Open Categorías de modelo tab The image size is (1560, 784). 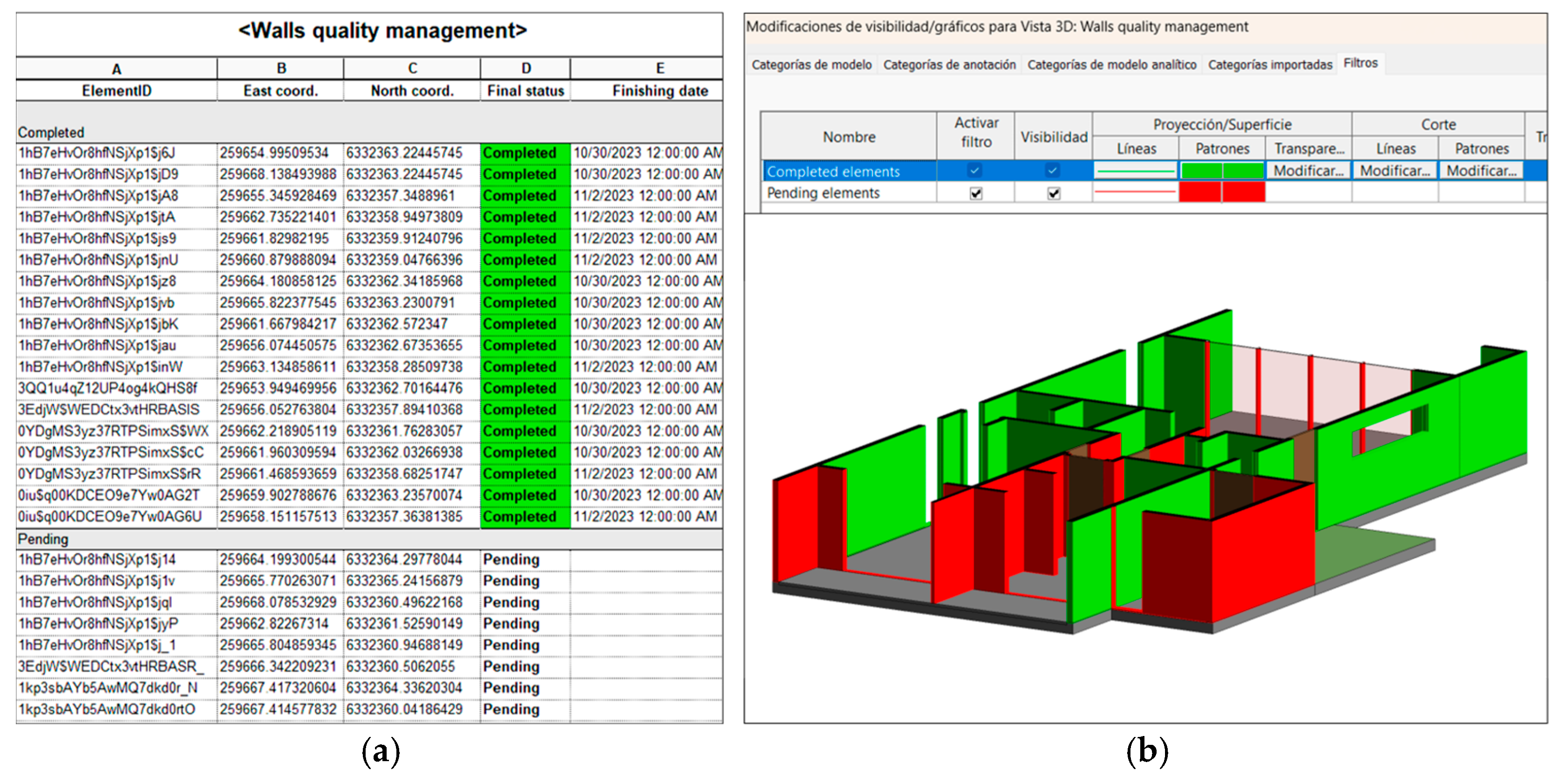pyautogui.click(x=811, y=65)
